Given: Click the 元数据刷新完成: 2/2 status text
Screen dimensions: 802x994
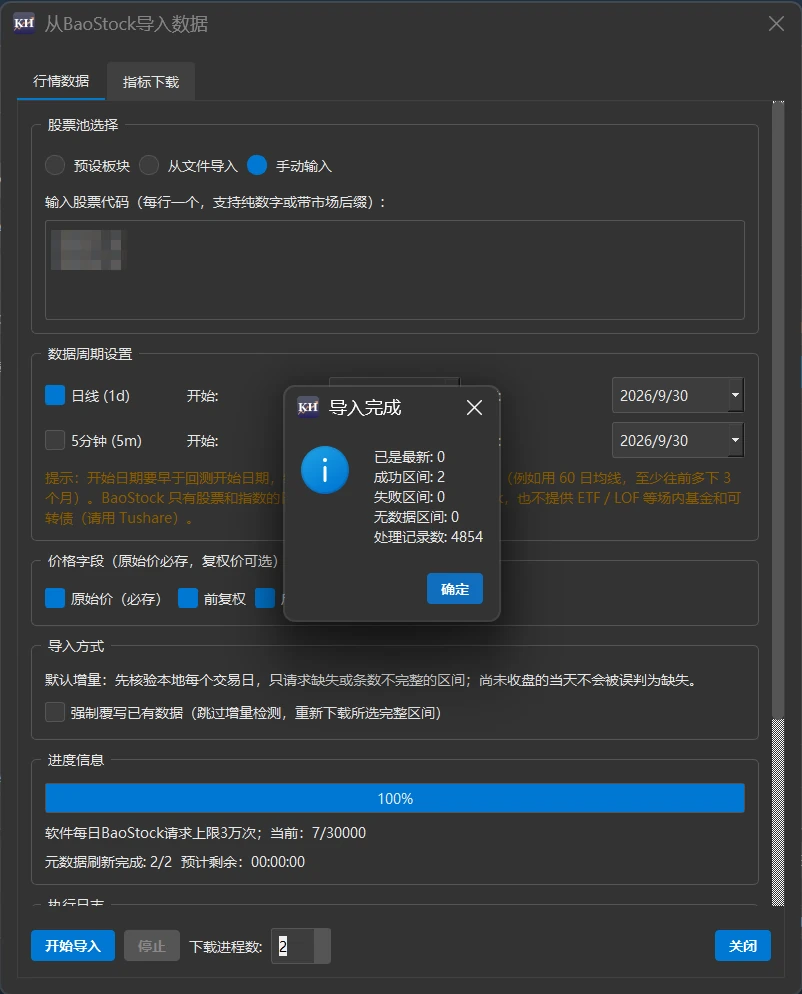Looking at the screenshot, I should (x=108, y=862).
